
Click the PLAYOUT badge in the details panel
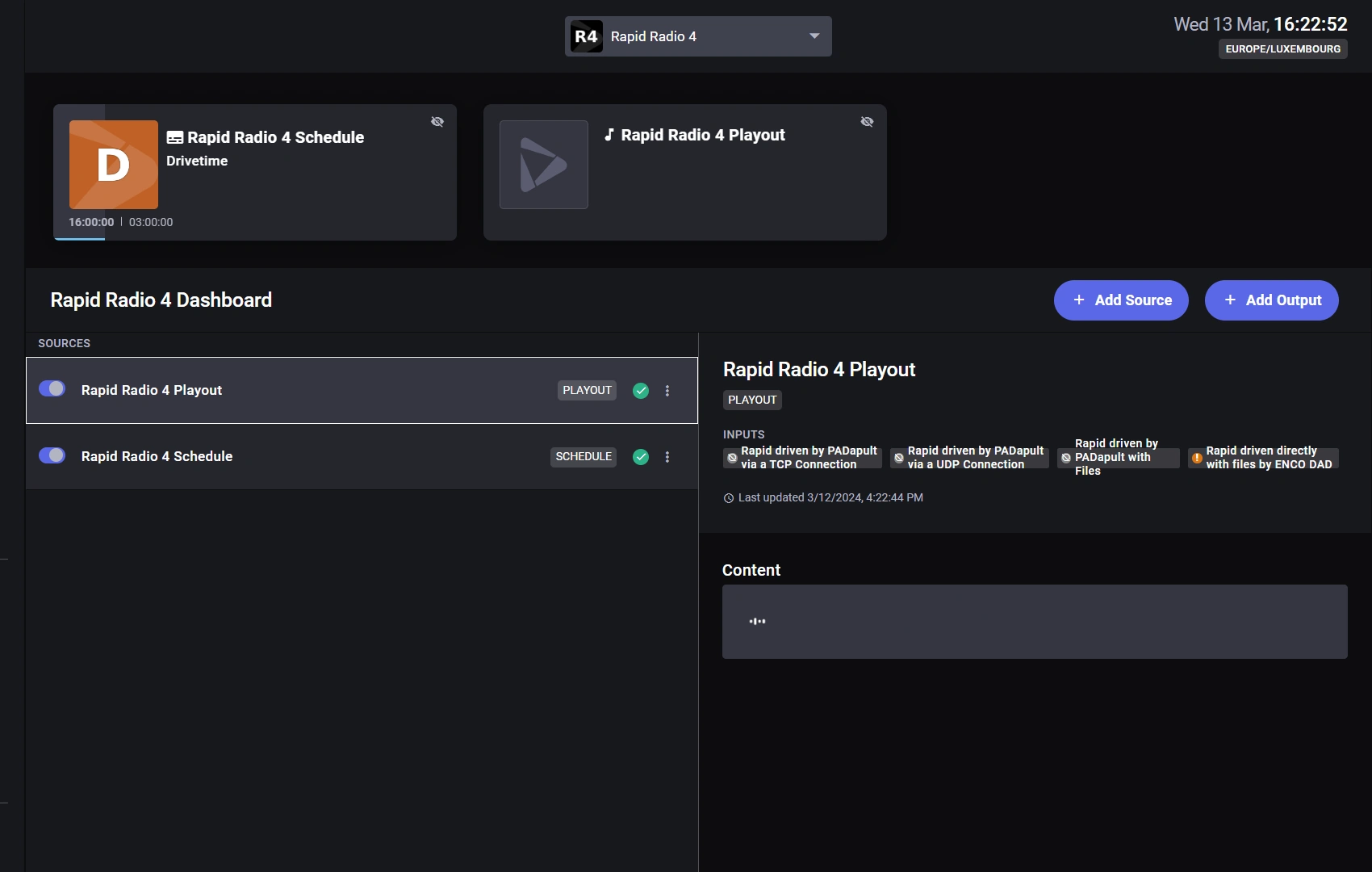click(x=752, y=400)
